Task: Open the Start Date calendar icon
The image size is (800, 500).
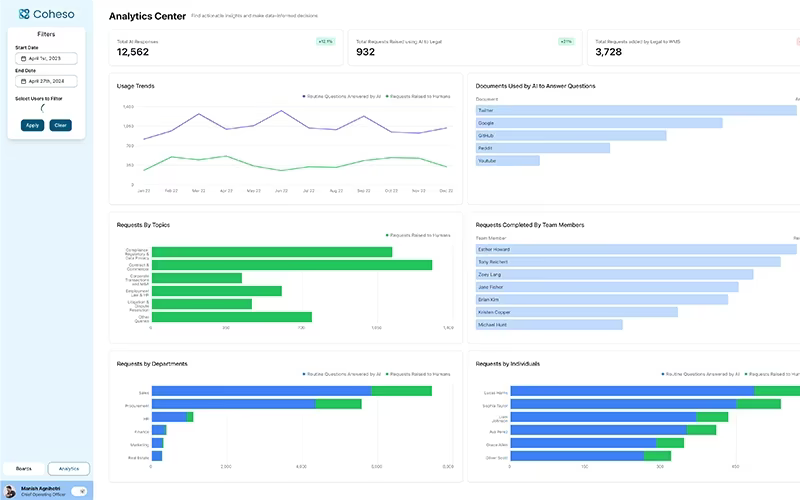Action: 23,59
